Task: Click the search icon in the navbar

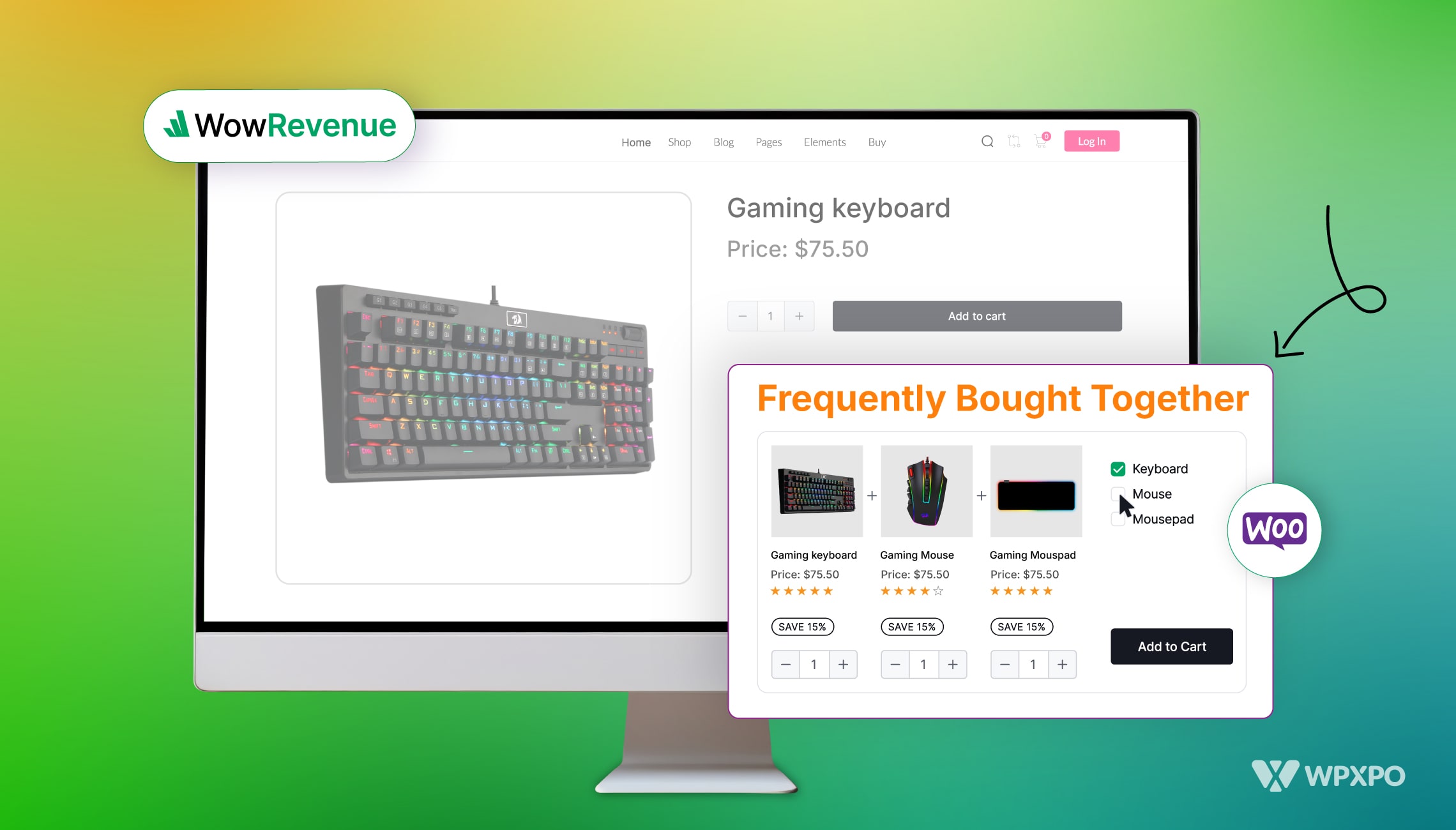Action: click(987, 141)
